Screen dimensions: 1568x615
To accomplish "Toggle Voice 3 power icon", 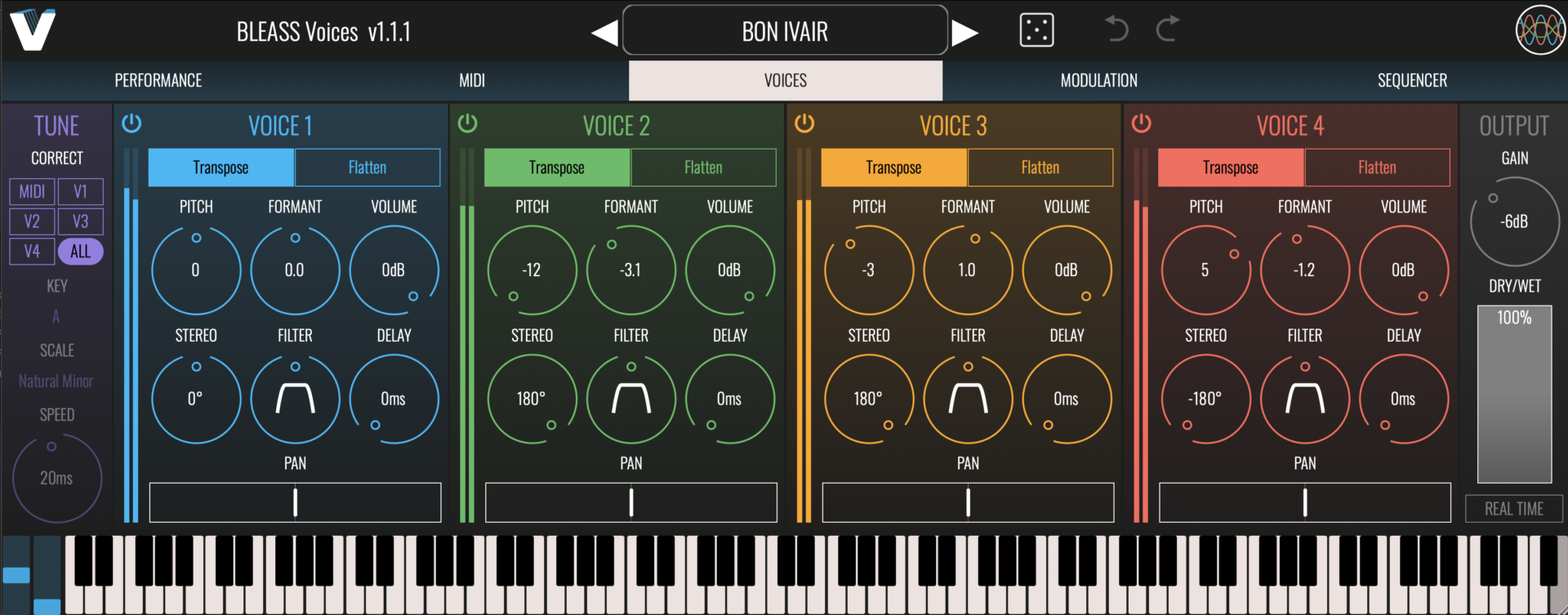I will click(804, 123).
